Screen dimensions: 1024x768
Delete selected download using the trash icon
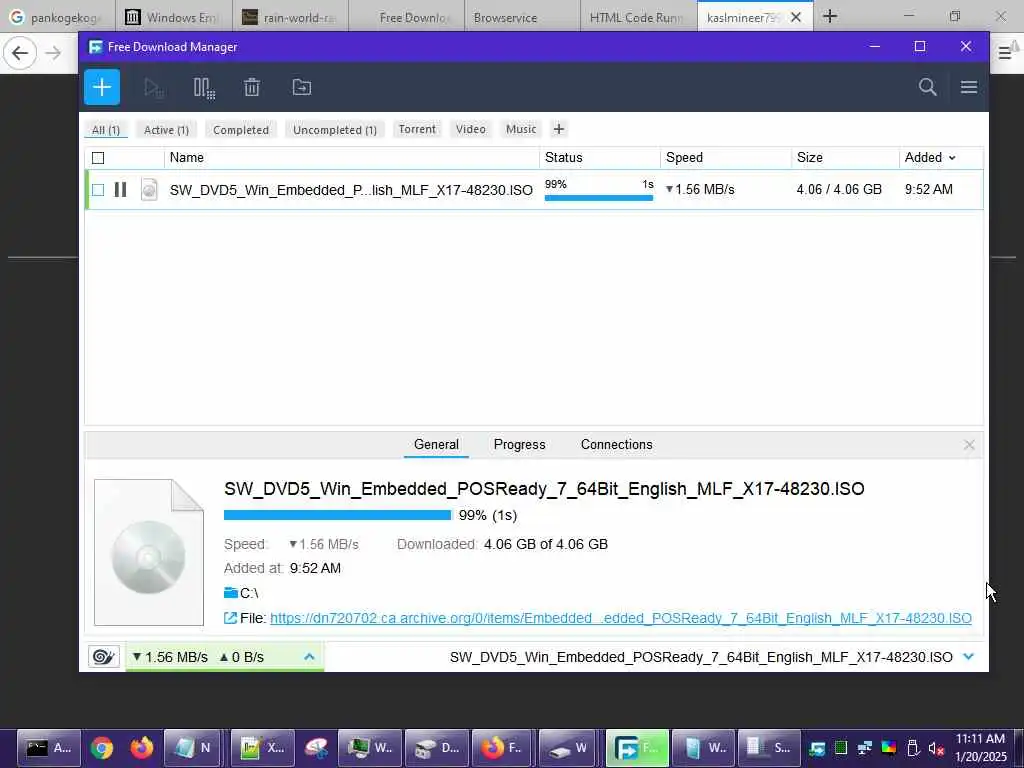pyautogui.click(x=252, y=87)
